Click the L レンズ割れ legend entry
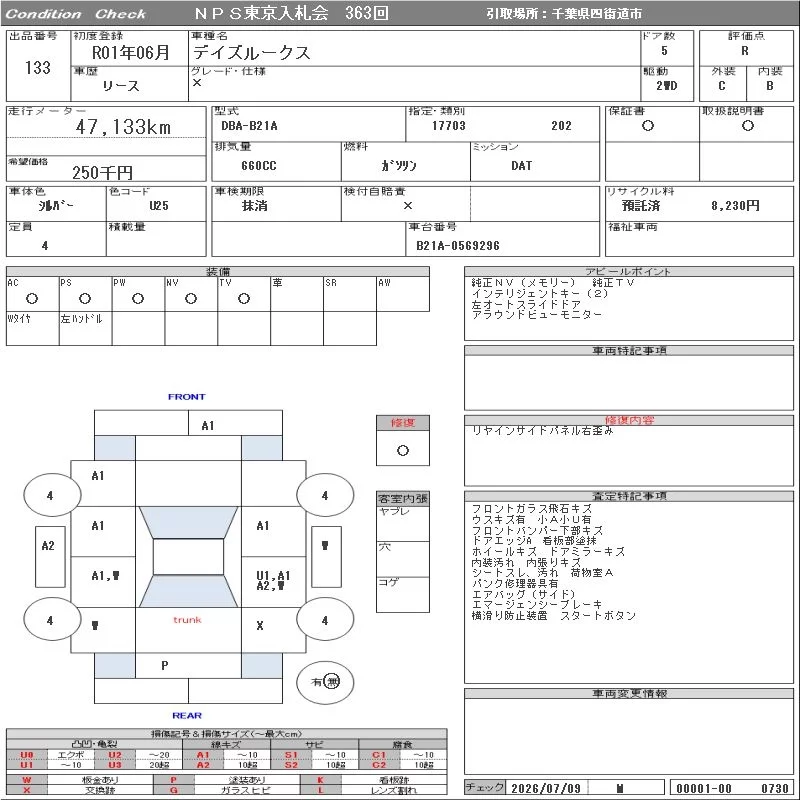The height and width of the screenshot is (800, 800). pyautogui.click(x=374, y=790)
